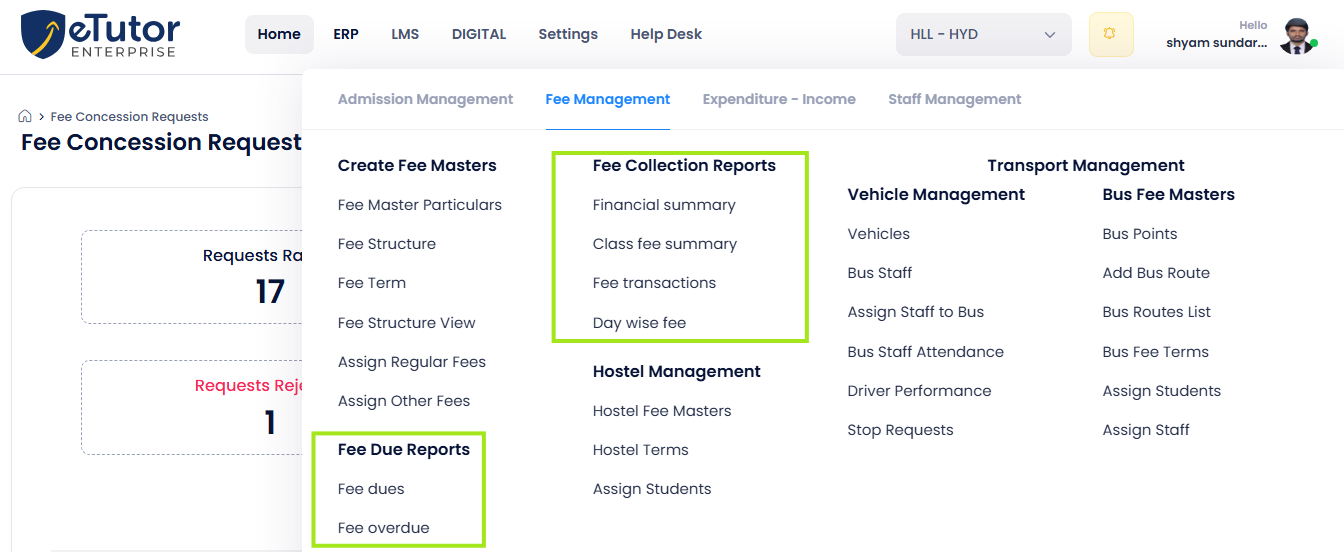Click the requests raised count 17
The image size is (1344, 552).
click(x=270, y=292)
